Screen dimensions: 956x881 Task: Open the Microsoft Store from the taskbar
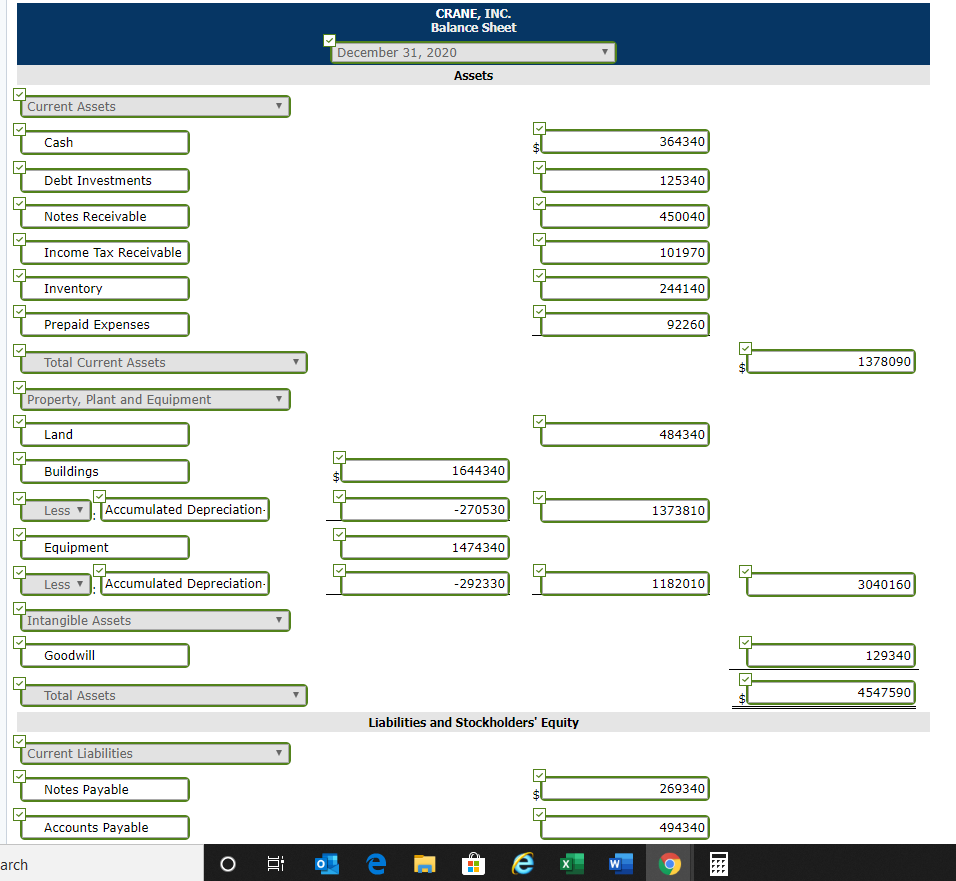(x=474, y=863)
